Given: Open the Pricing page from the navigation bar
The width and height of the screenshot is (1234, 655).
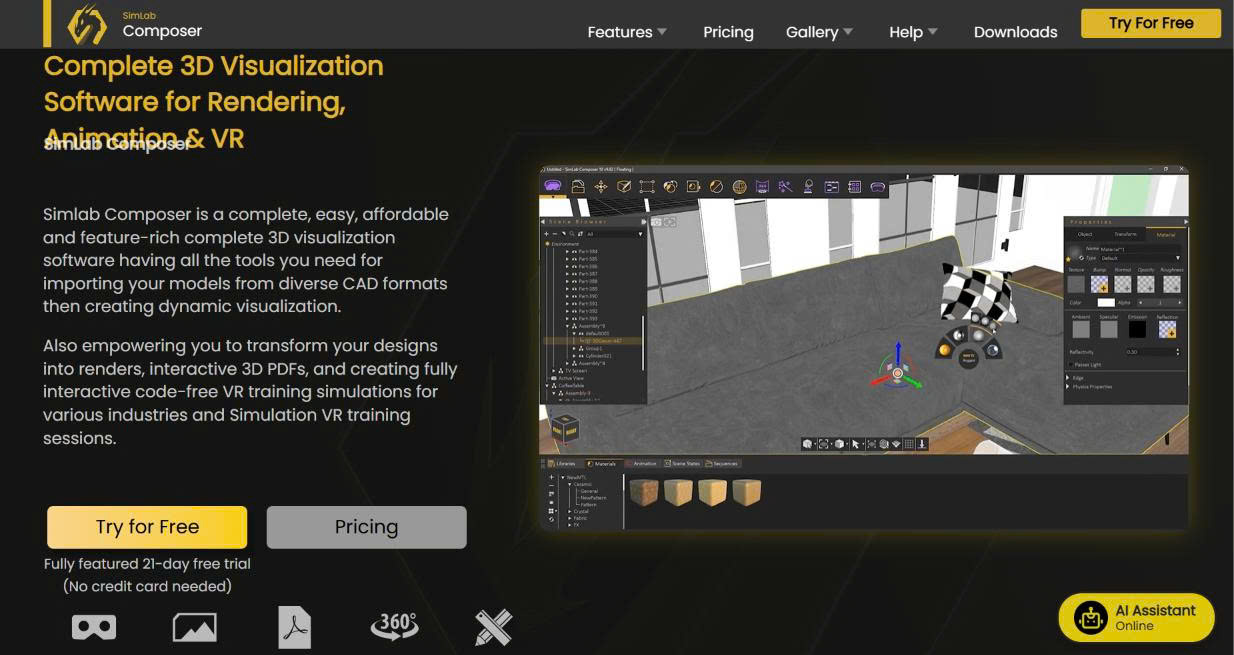Looking at the screenshot, I should 728,32.
